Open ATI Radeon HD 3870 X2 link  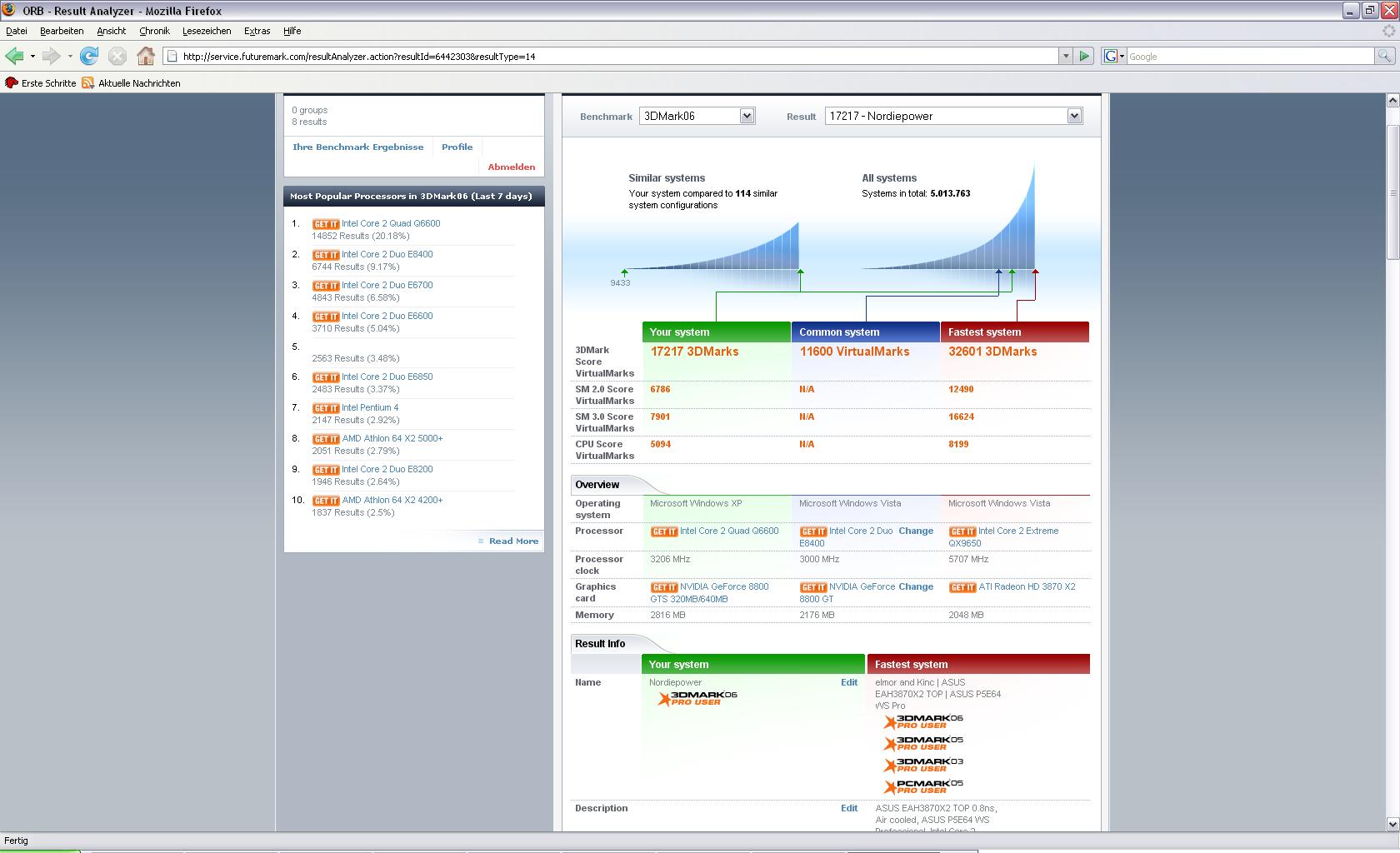(1027, 587)
